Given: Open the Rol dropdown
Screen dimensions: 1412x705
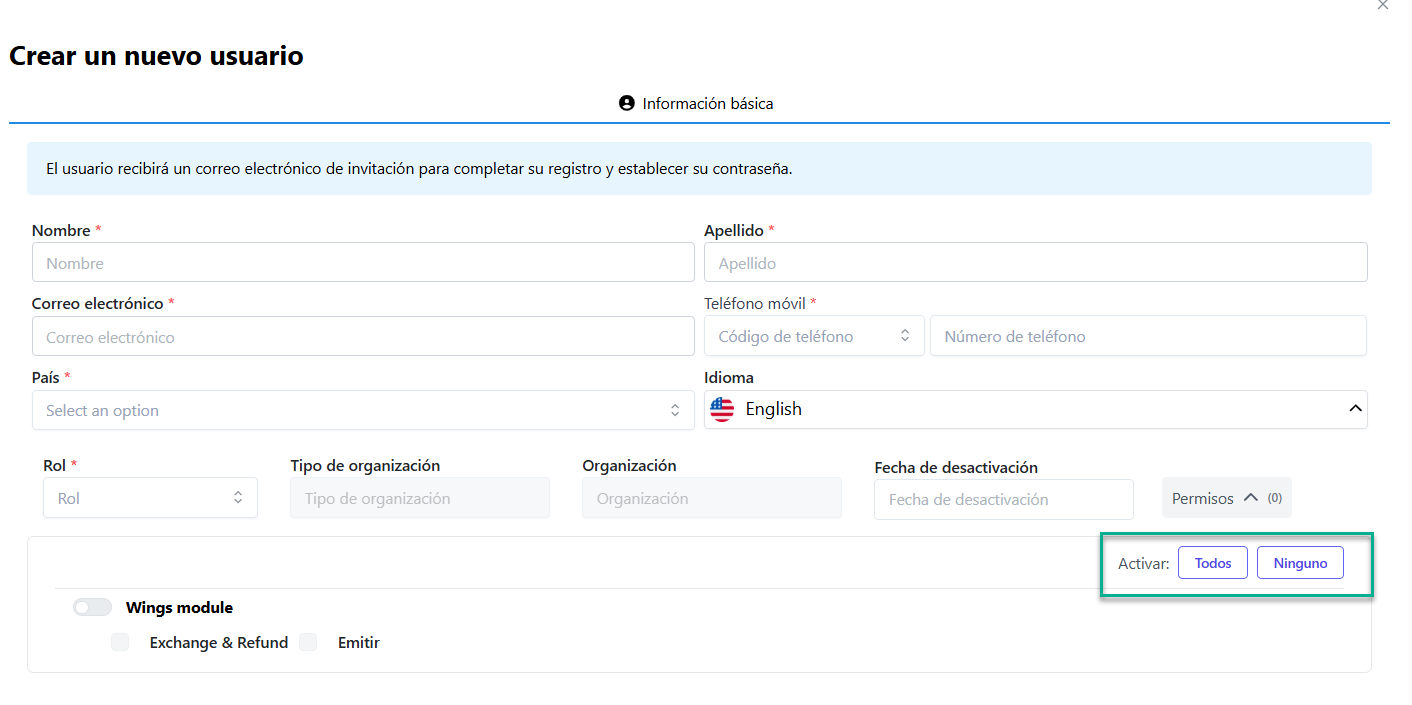Looking at the screenshot, I should tap(150, 498).
